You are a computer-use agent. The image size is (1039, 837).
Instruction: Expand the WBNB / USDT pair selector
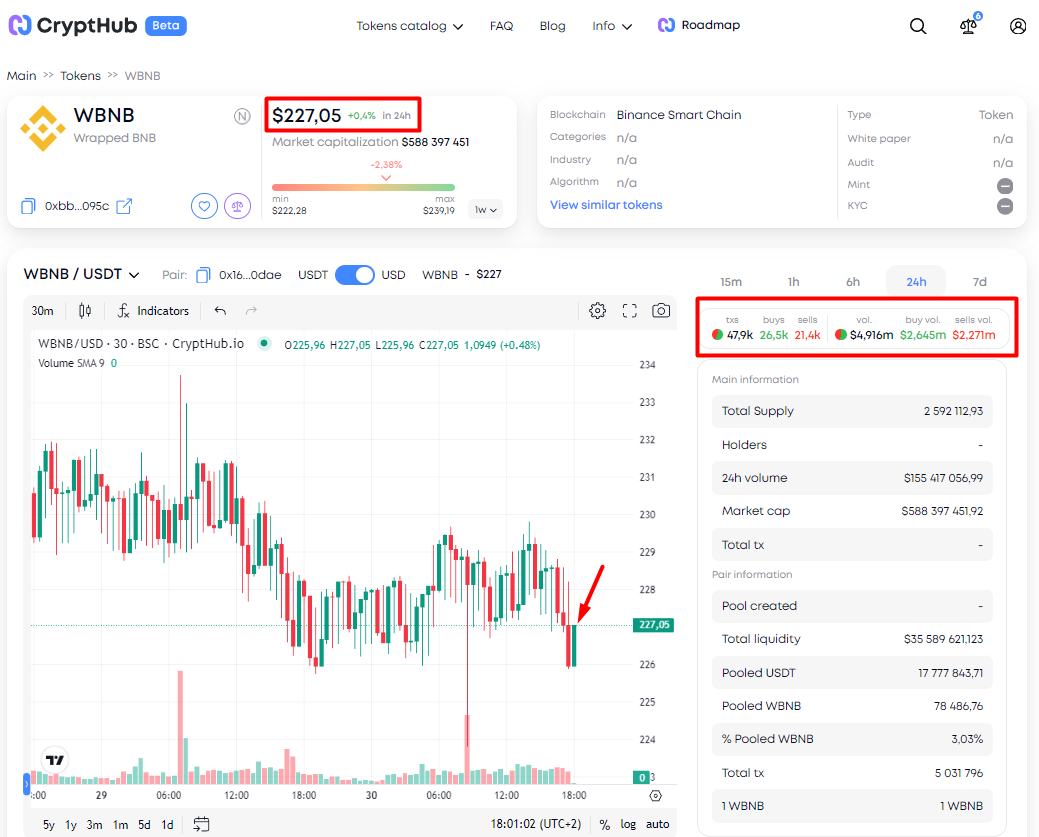pyautogui.click(x=82, y=274)
